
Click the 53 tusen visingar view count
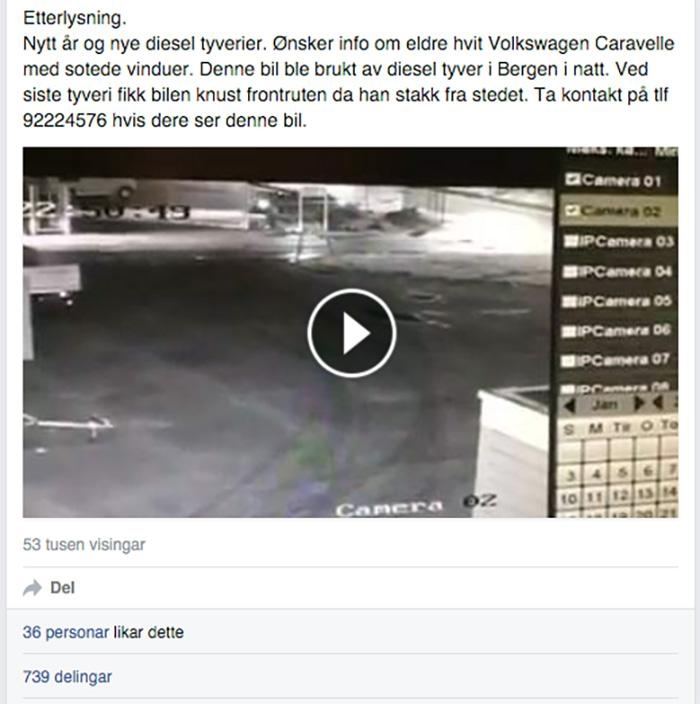[x=84, y=545]
